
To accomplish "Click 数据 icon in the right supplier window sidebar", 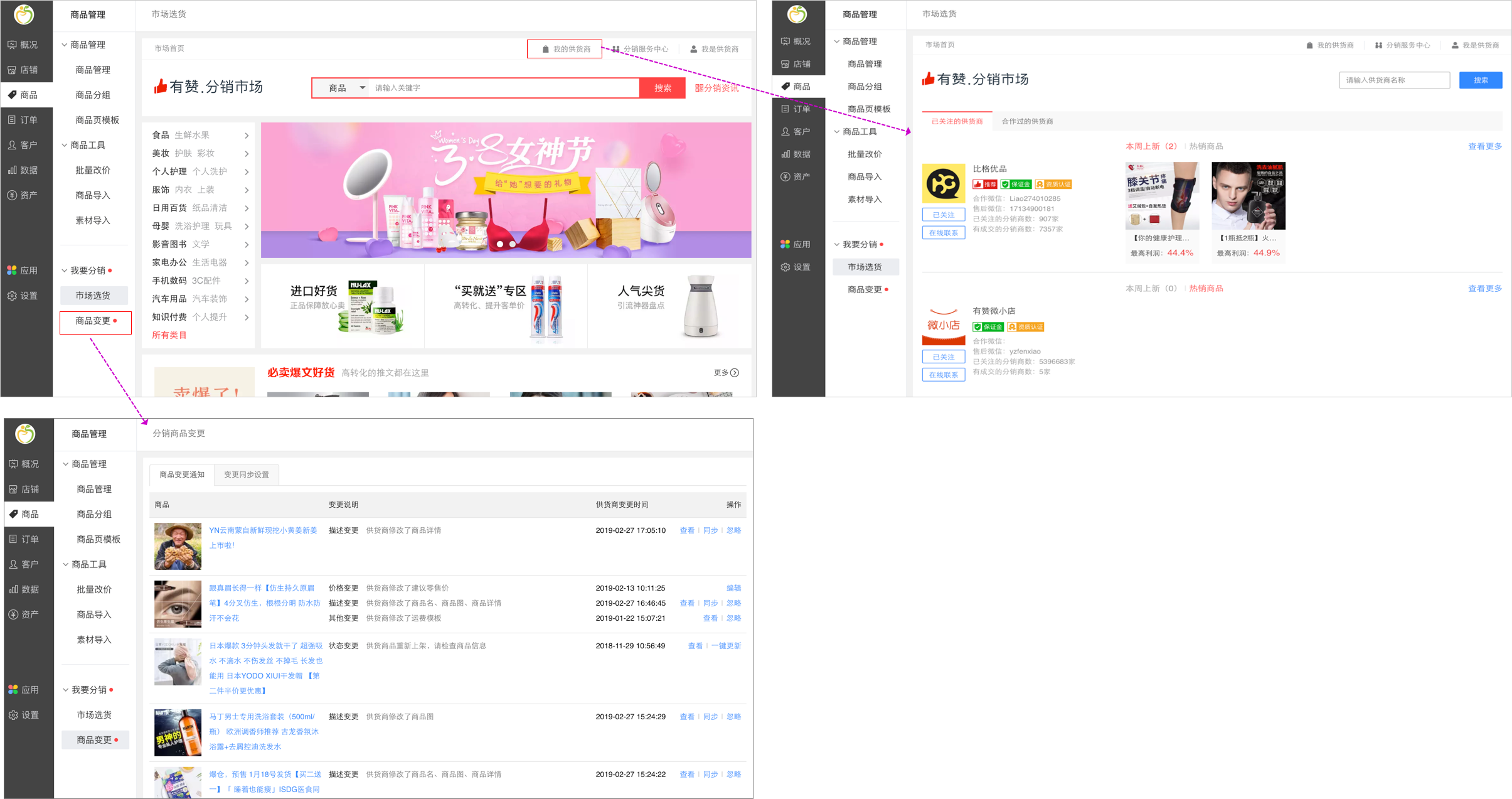I will pos(785,154).
